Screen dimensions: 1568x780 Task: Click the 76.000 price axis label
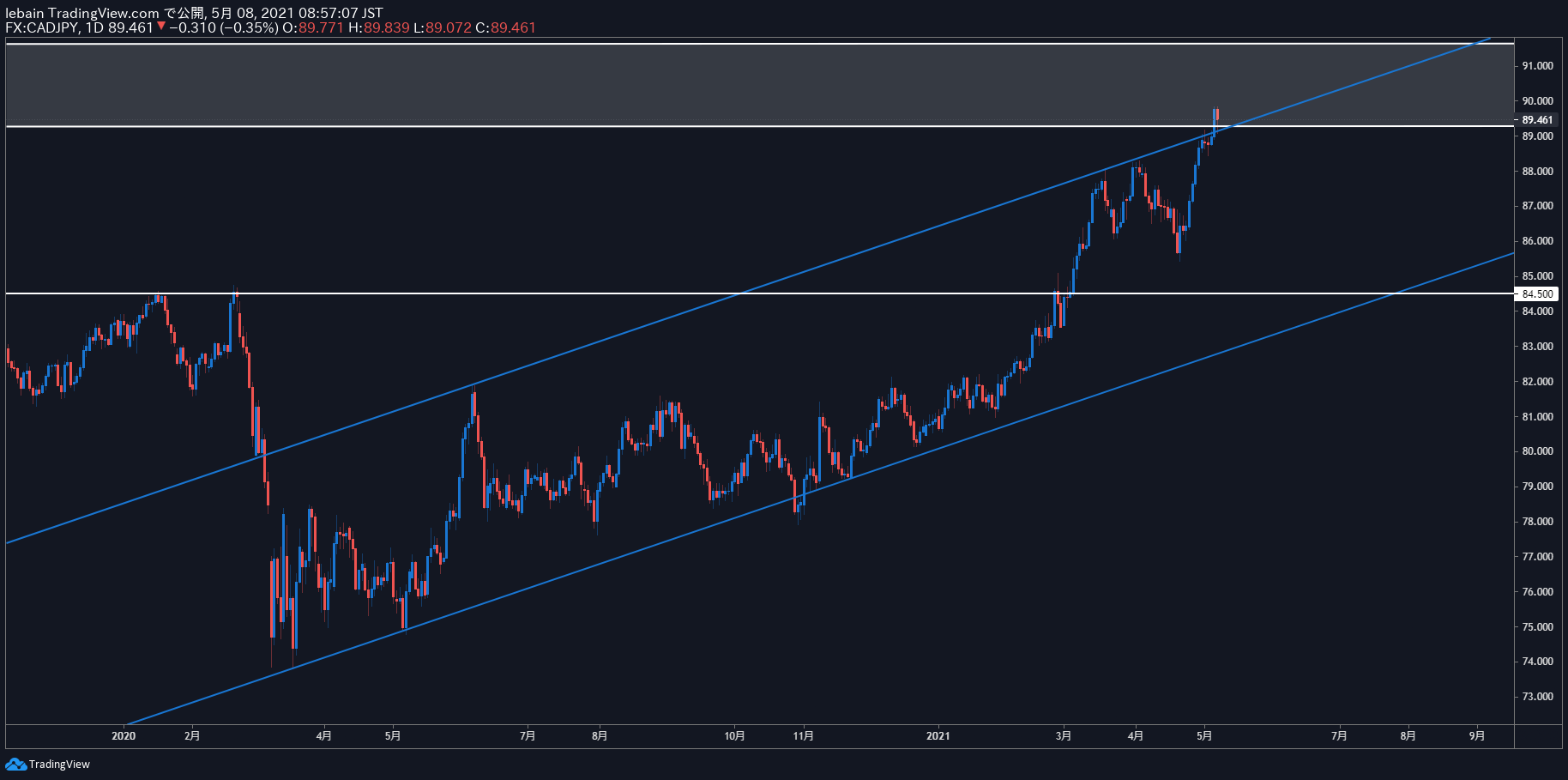pyautogui.click(x=1537, y=592)
